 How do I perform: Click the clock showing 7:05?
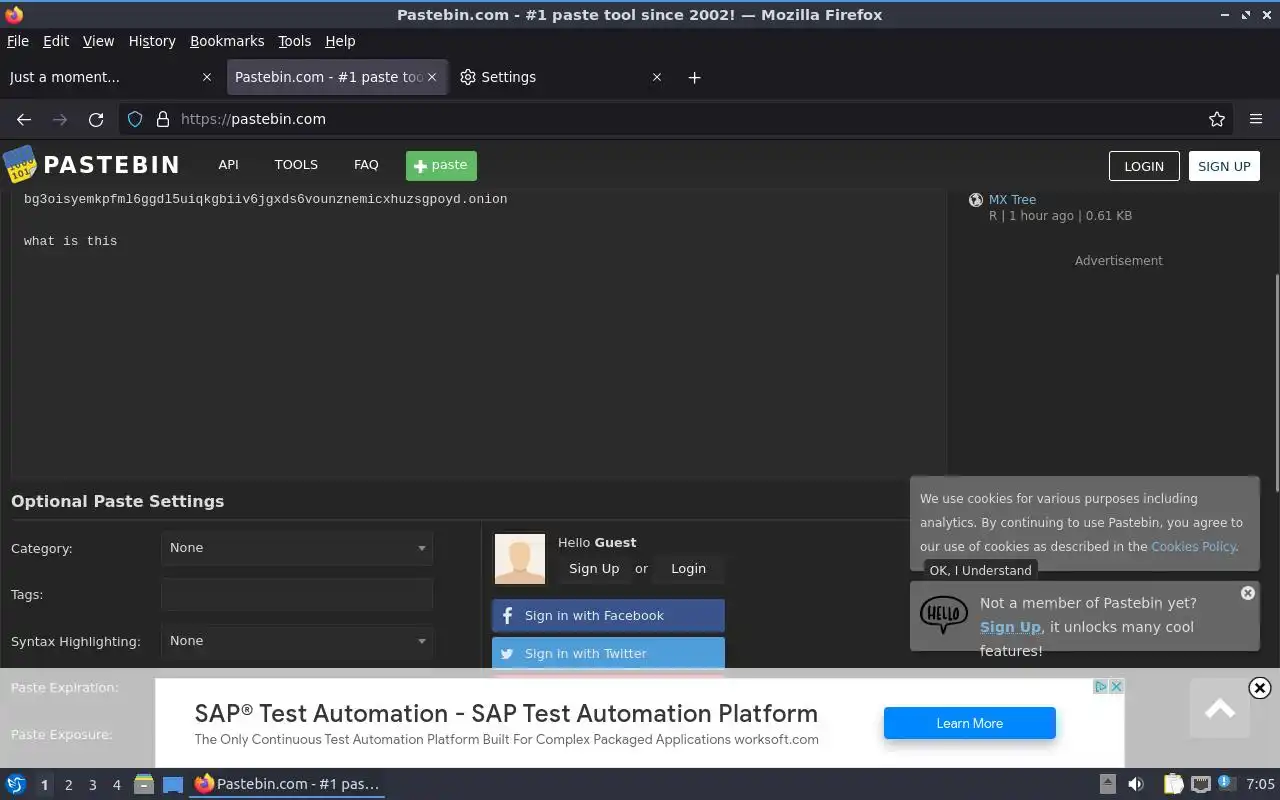pos(1261,784)
